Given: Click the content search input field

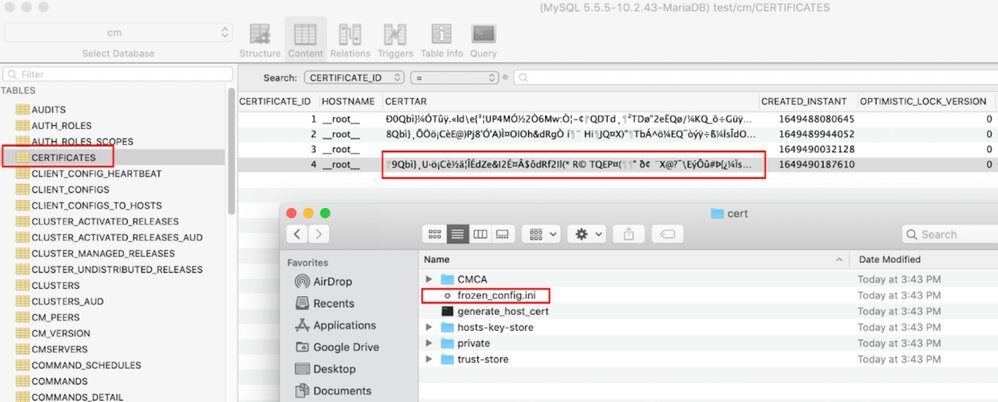Looking at the screenshot, I should (756, 78).
